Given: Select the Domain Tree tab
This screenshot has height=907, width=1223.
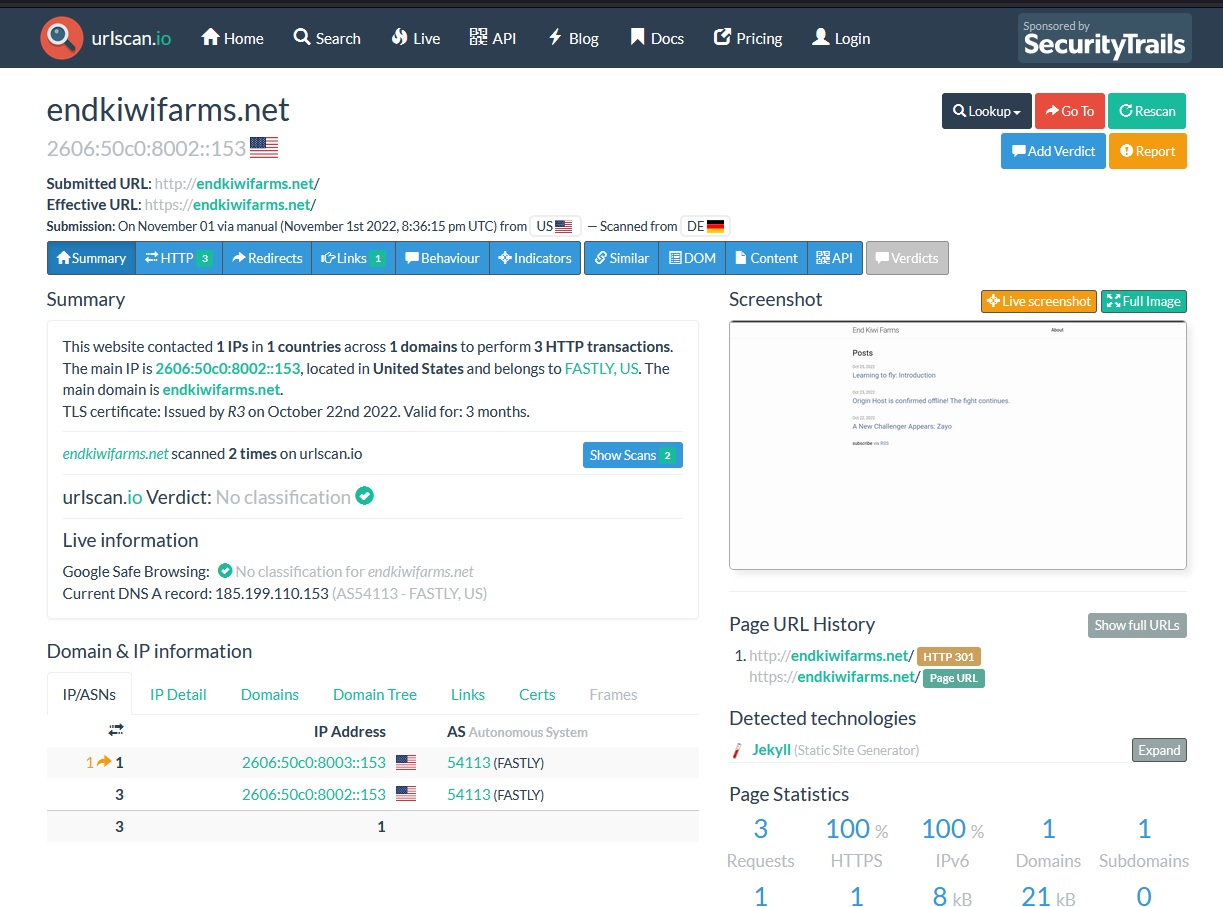Looking at the screenshot, I should point(374,694).
